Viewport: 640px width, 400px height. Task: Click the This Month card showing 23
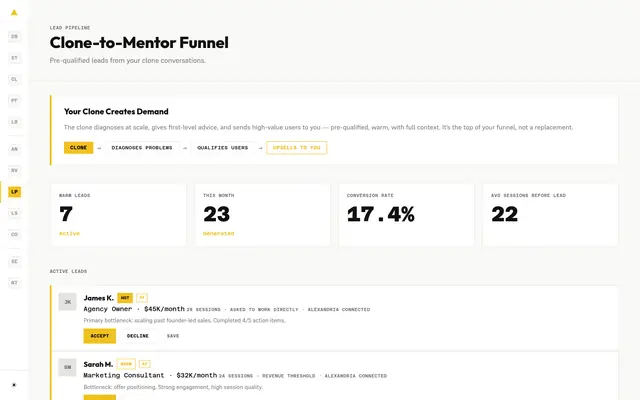[262, 215]
